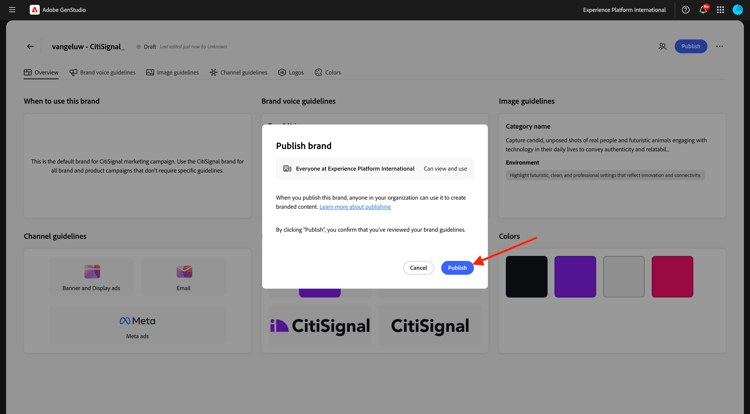The image size is (750, 414).
Task: Switch to Channel guidelines tab
Action: click(238, 73)
